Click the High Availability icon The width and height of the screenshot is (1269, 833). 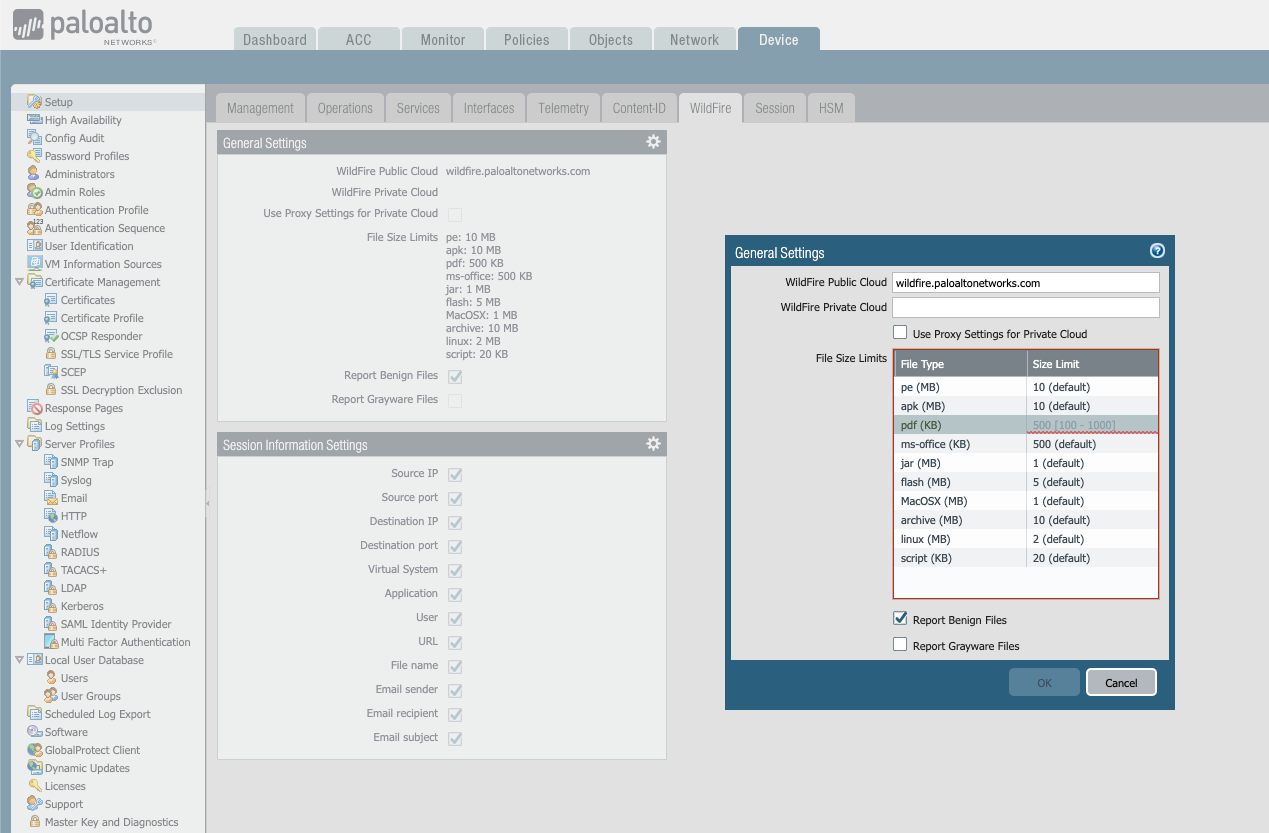pyautogui.click(x=35, y=120)
